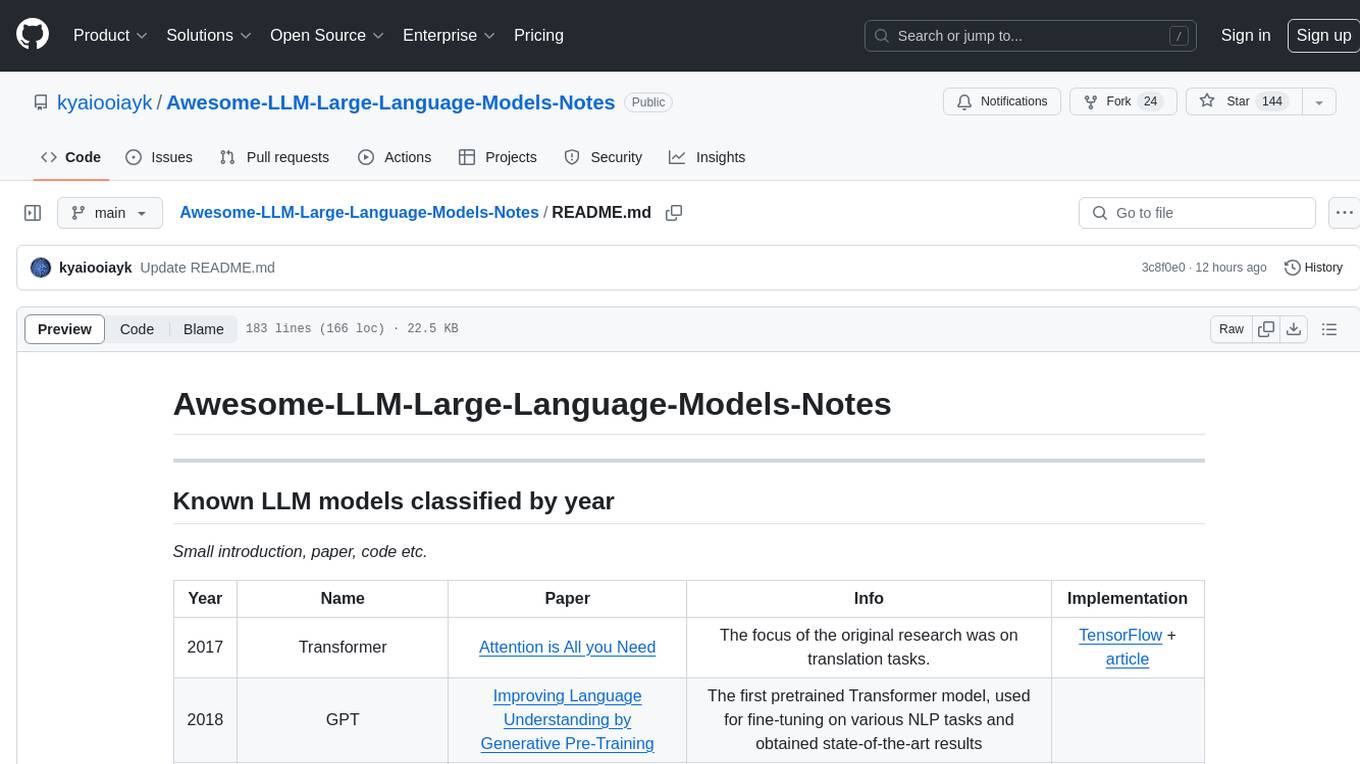Open the kyaiooiayk commit author name

click(96, 268)
